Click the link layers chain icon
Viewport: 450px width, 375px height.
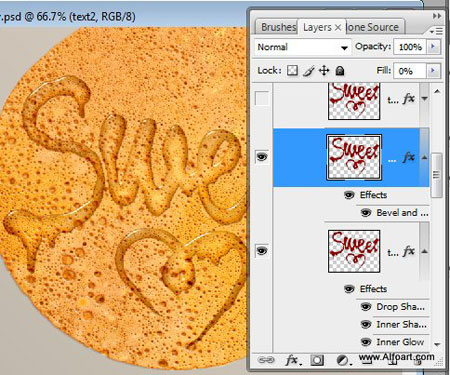pos(266,360)
